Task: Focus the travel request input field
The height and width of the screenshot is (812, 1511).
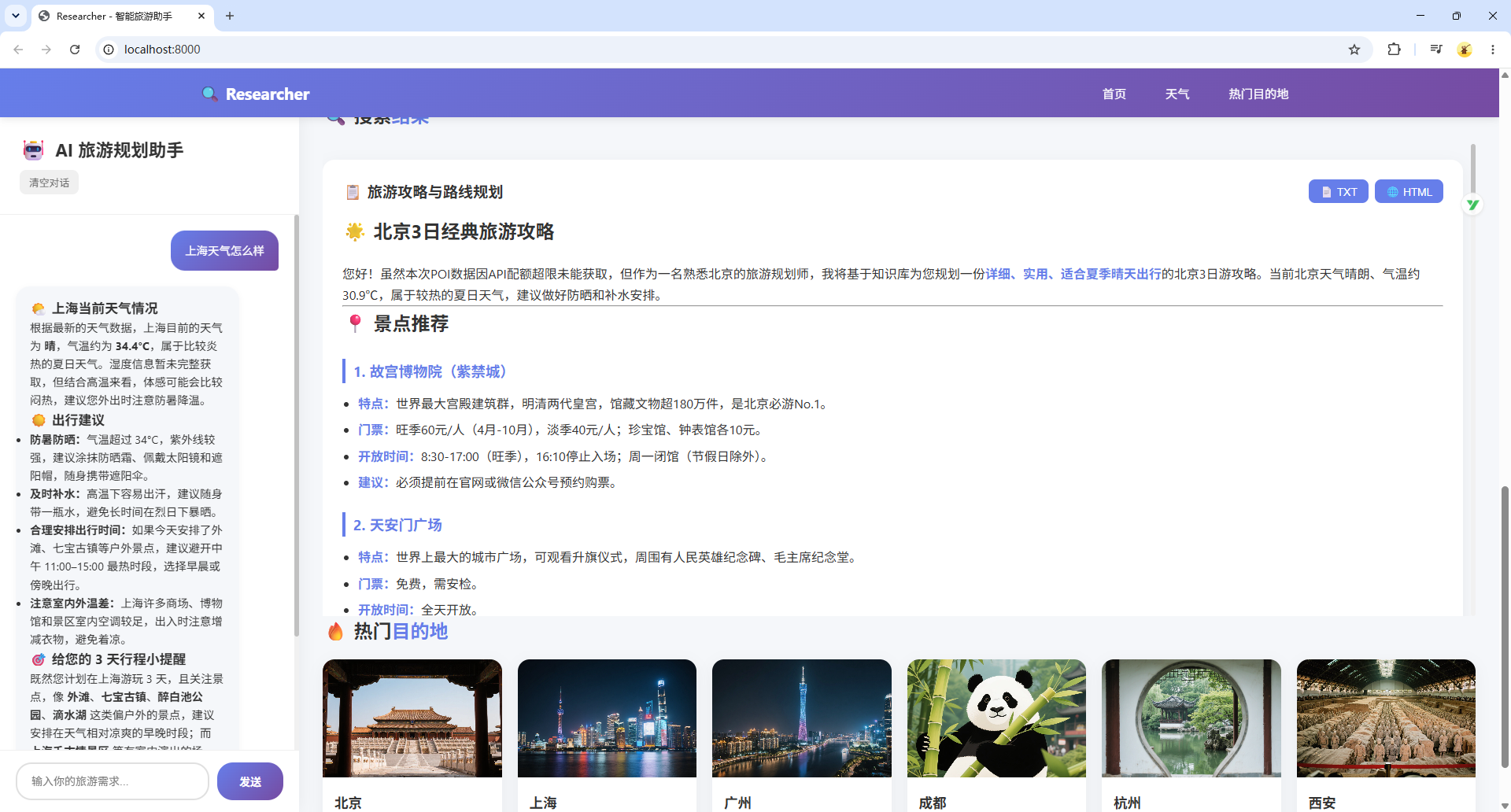Action: [113, 781]
